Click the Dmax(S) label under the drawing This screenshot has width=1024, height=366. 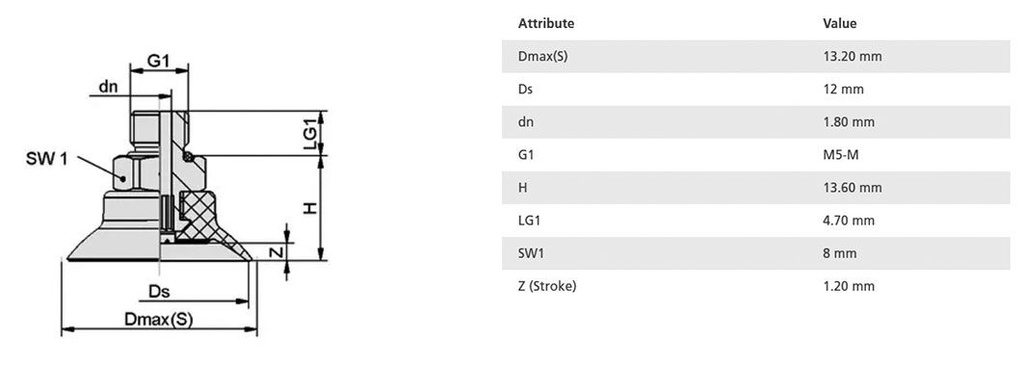[159, 320]
